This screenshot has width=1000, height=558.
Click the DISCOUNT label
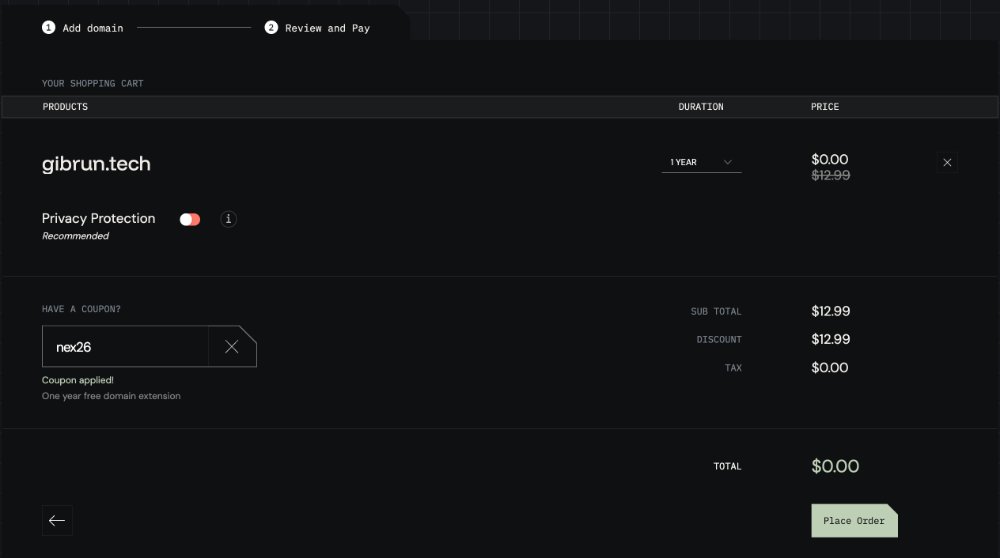click(719, 339)
